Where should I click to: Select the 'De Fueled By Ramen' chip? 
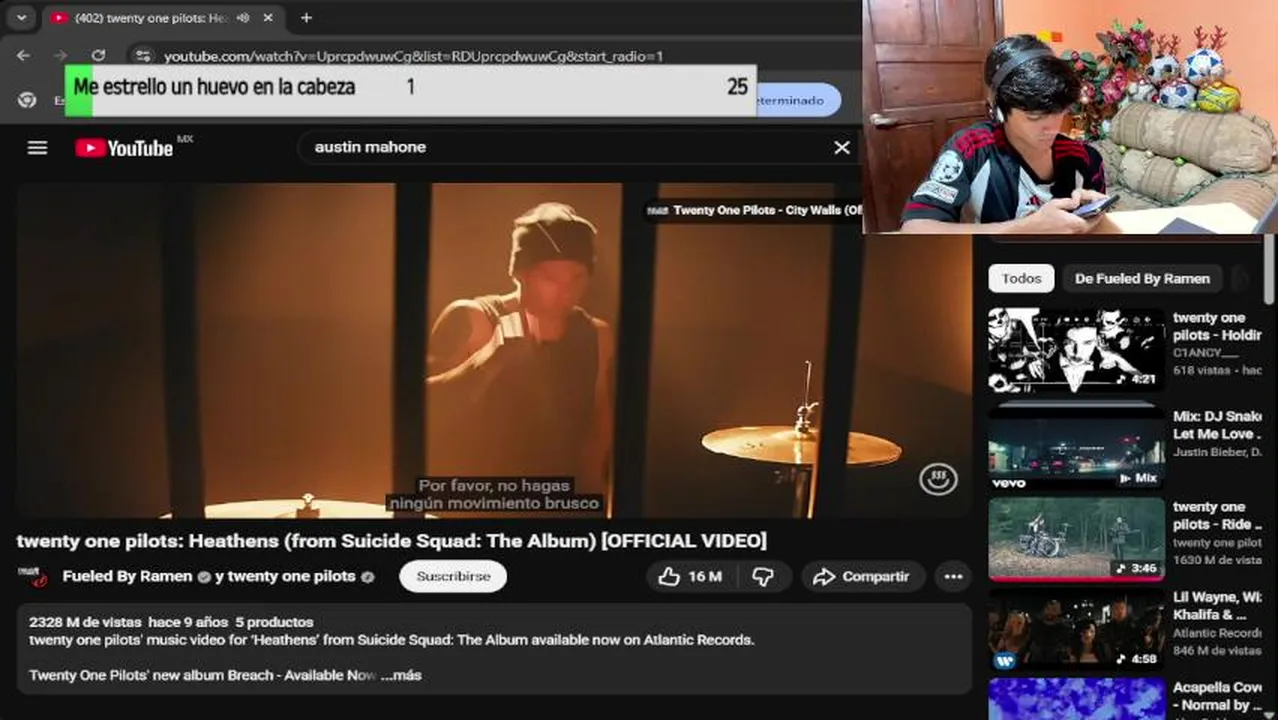tap(1142, 278)
